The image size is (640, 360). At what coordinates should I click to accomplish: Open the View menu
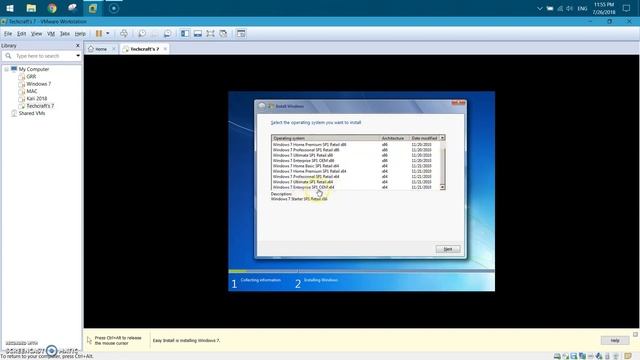tap(36, 33)
